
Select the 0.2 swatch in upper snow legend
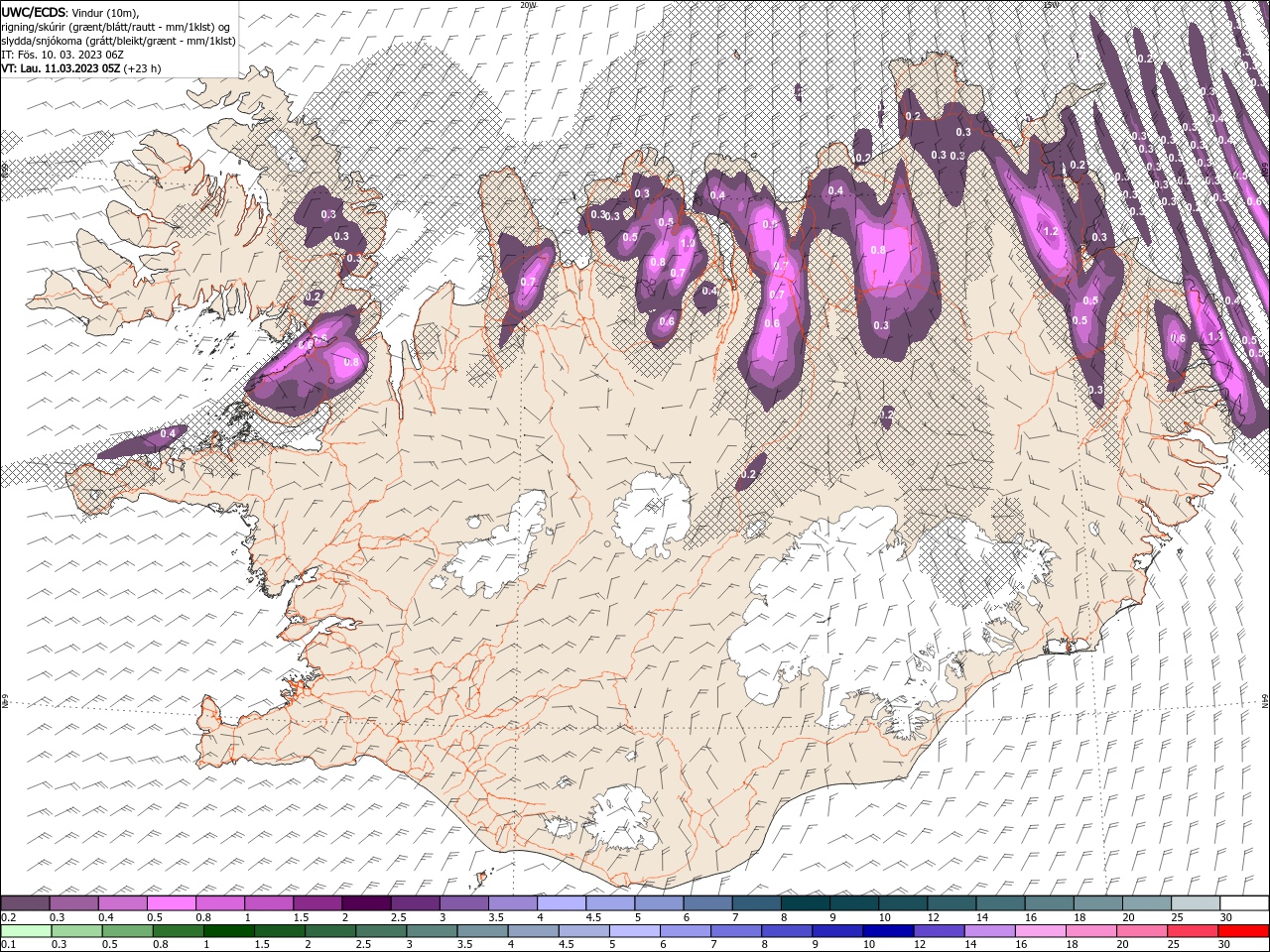point(26,903)
